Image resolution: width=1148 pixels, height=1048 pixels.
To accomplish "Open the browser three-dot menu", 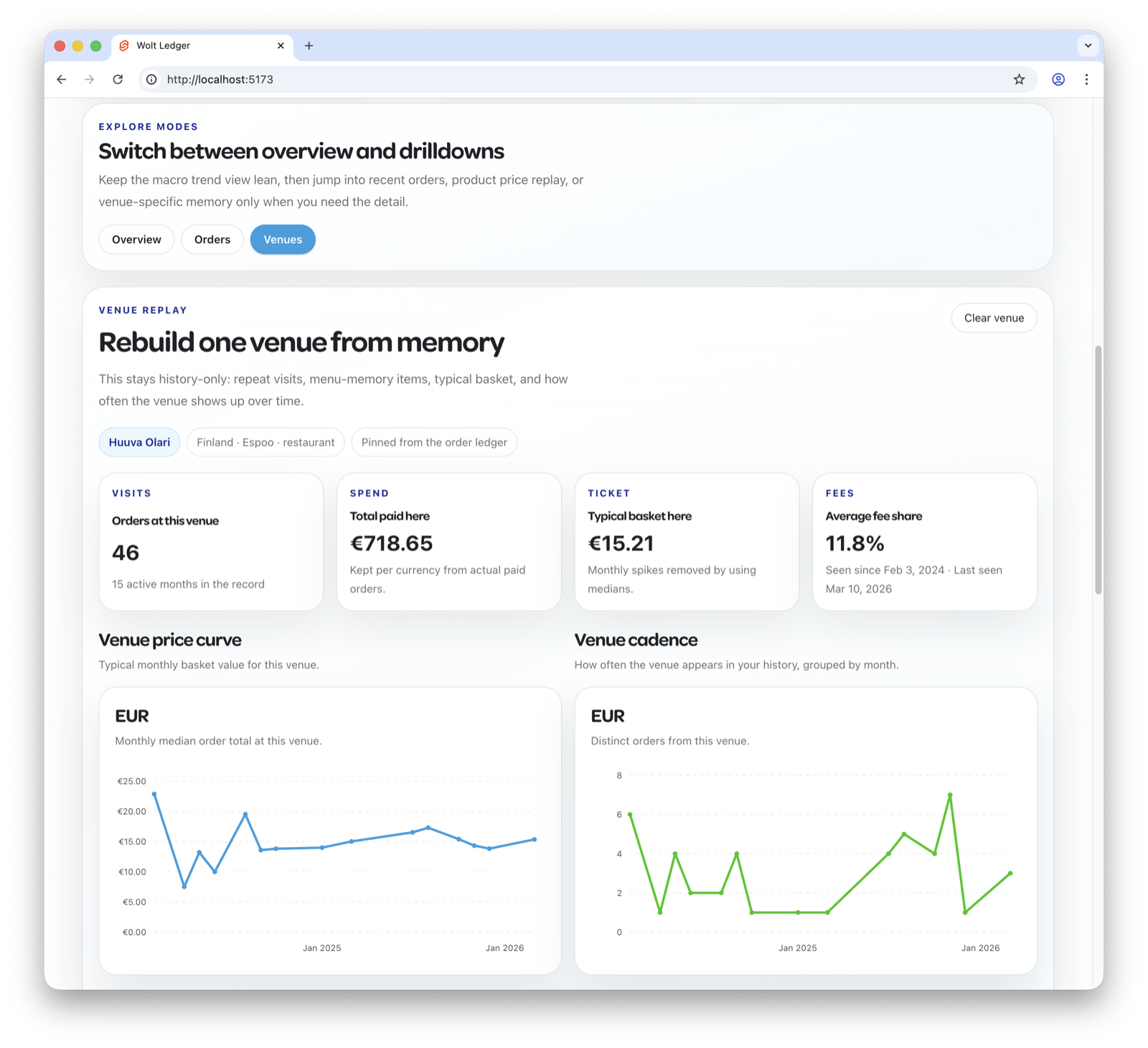I will [x=1086, y=80].
